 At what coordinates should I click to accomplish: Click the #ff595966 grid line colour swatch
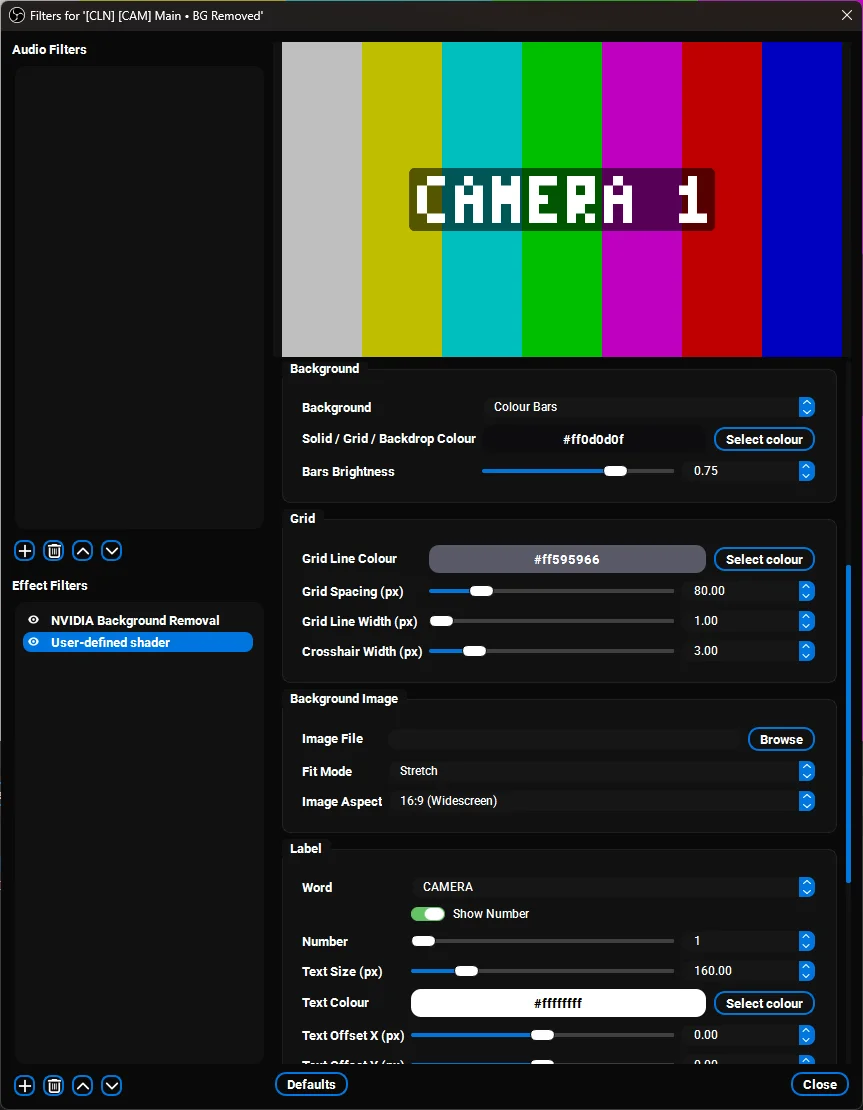tap(567, 559)
